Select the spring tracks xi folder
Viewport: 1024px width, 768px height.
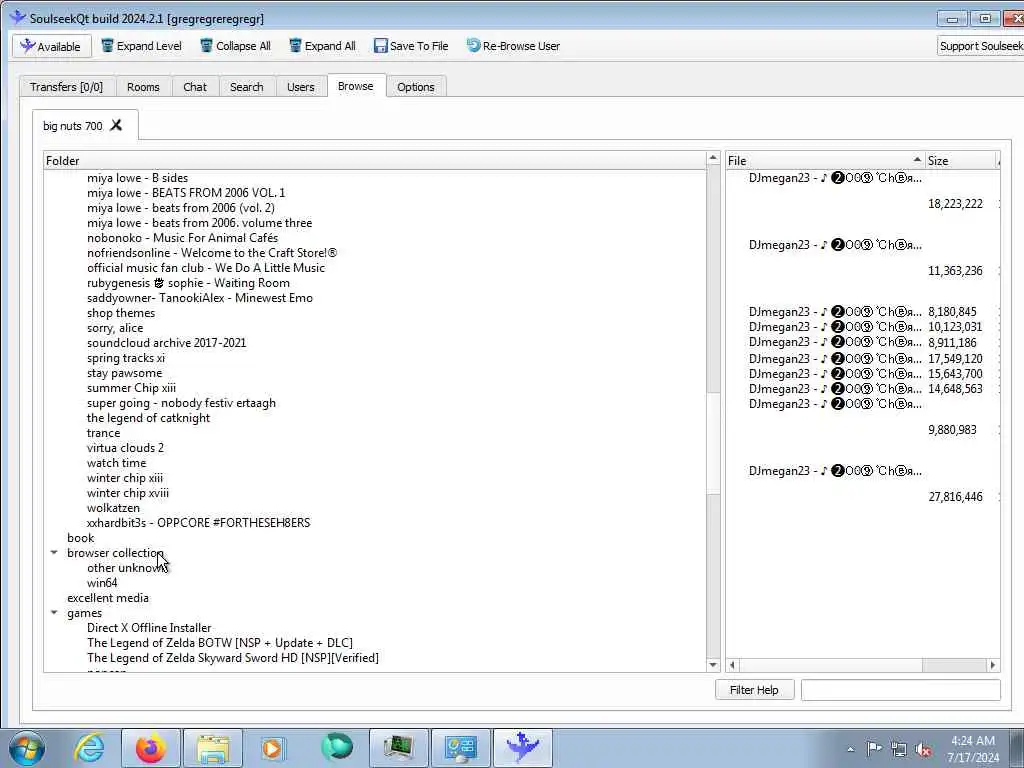pos(126,358)
